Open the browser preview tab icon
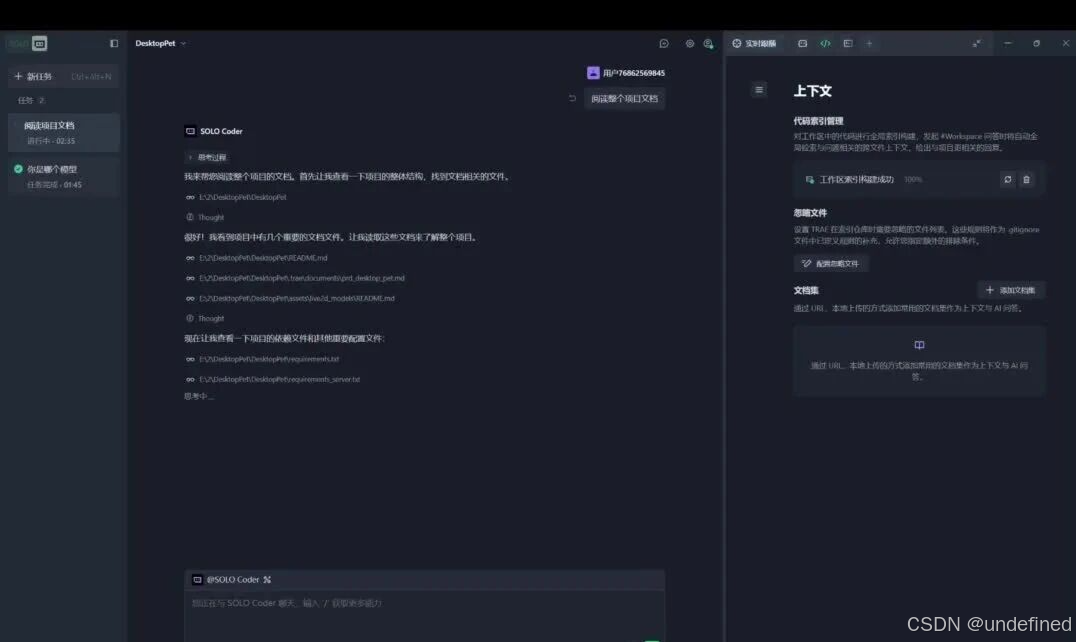 802,43
